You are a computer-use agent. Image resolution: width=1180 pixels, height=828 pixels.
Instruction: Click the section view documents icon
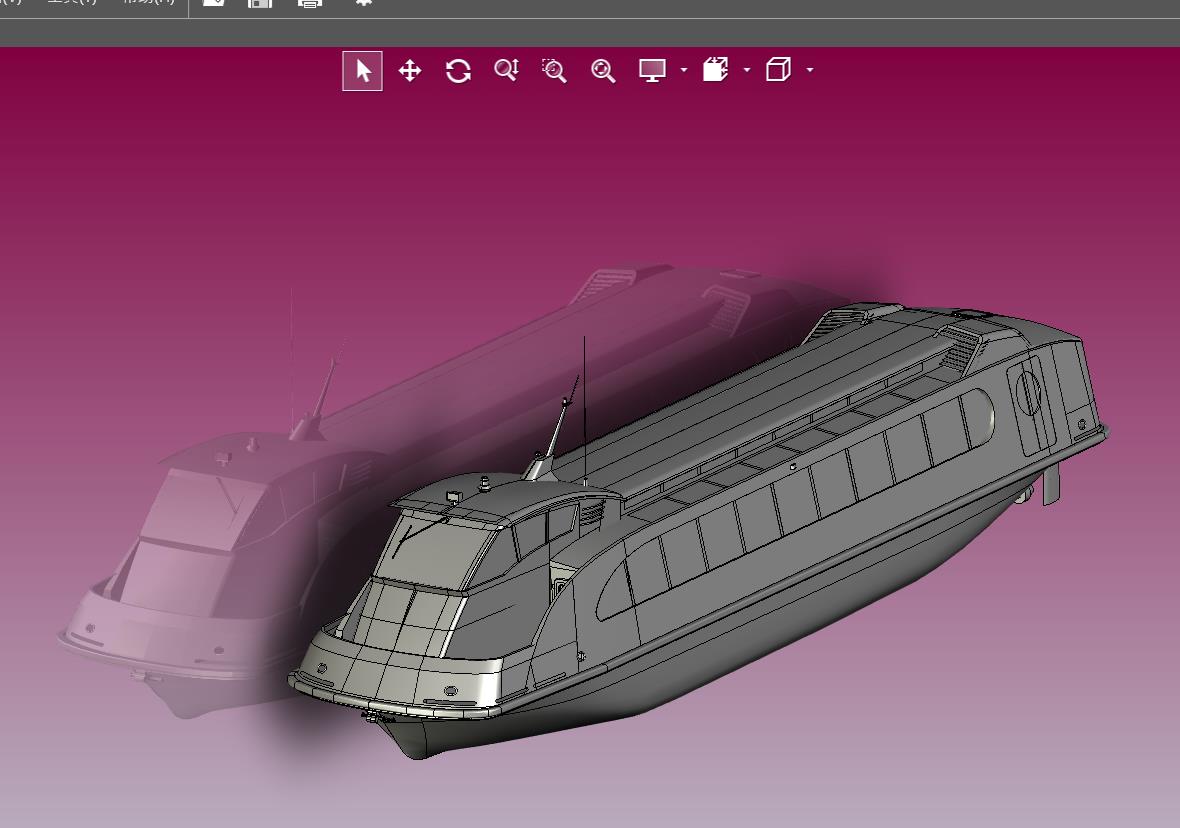(715, 69)
